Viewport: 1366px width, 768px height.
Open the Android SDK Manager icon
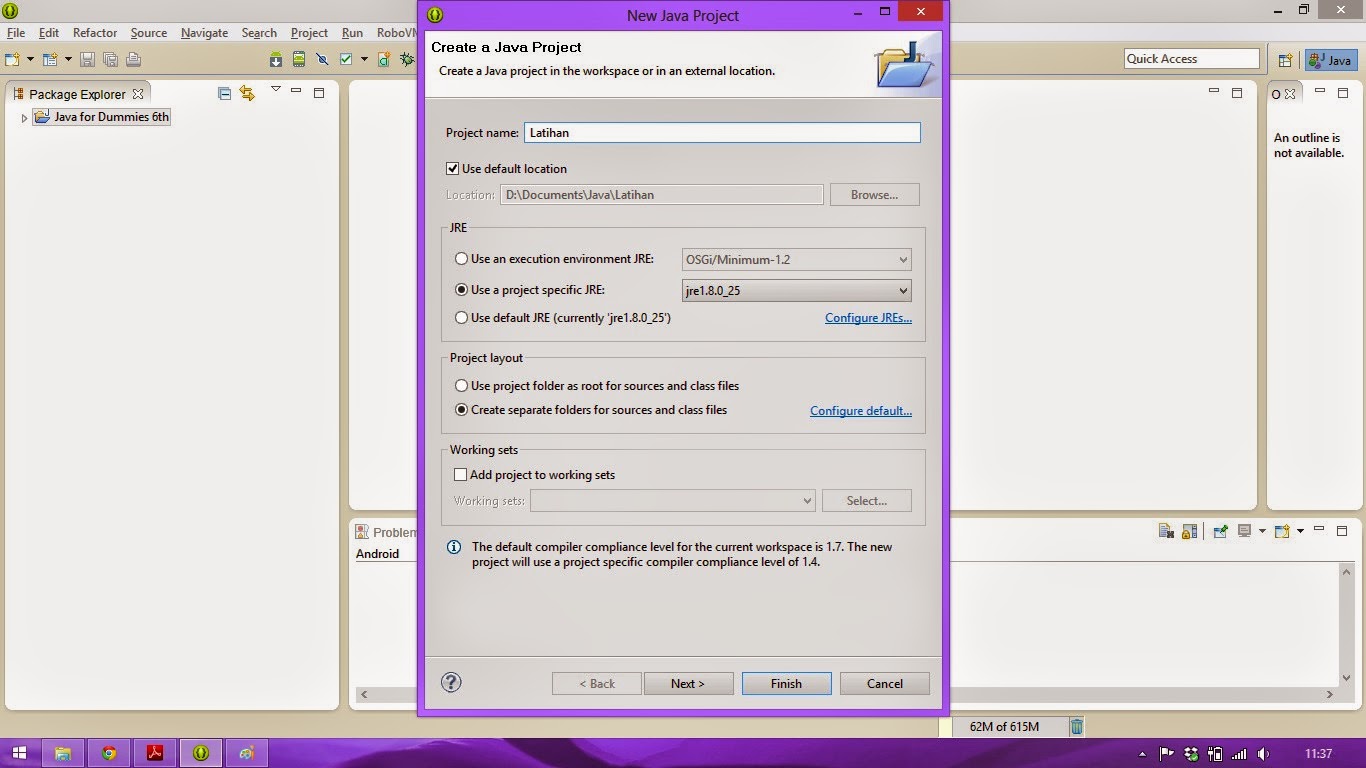coord(276,59)
